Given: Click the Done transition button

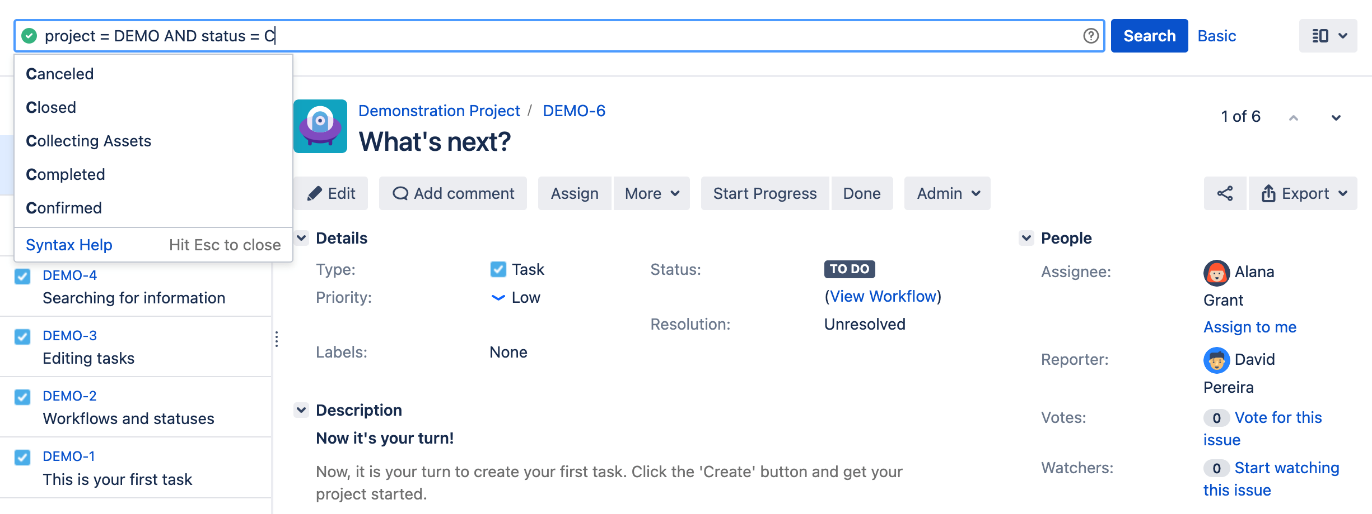Looking at the screenshot, I should [x=862, y=193].
